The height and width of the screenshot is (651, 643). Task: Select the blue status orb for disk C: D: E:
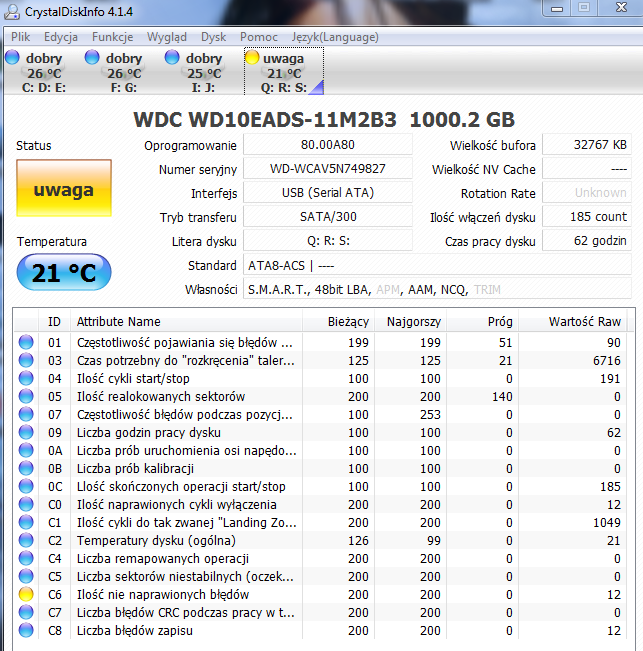(13, 58)
